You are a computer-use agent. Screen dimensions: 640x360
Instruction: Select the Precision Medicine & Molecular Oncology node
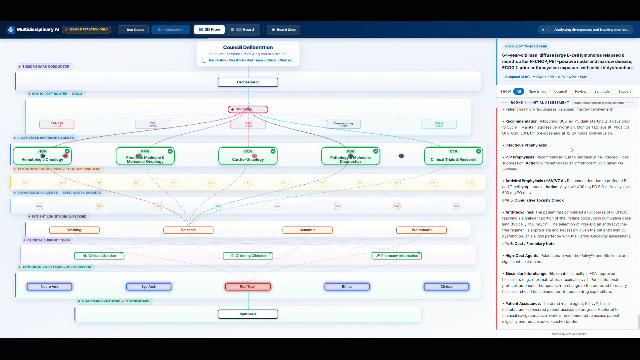pos(145,156)
